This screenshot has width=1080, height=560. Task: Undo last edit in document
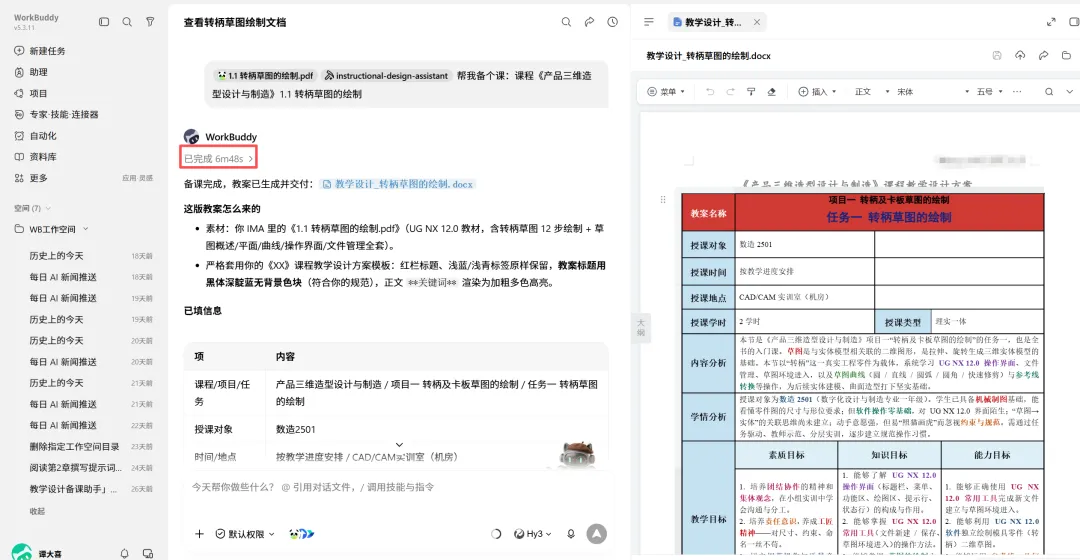709,92
